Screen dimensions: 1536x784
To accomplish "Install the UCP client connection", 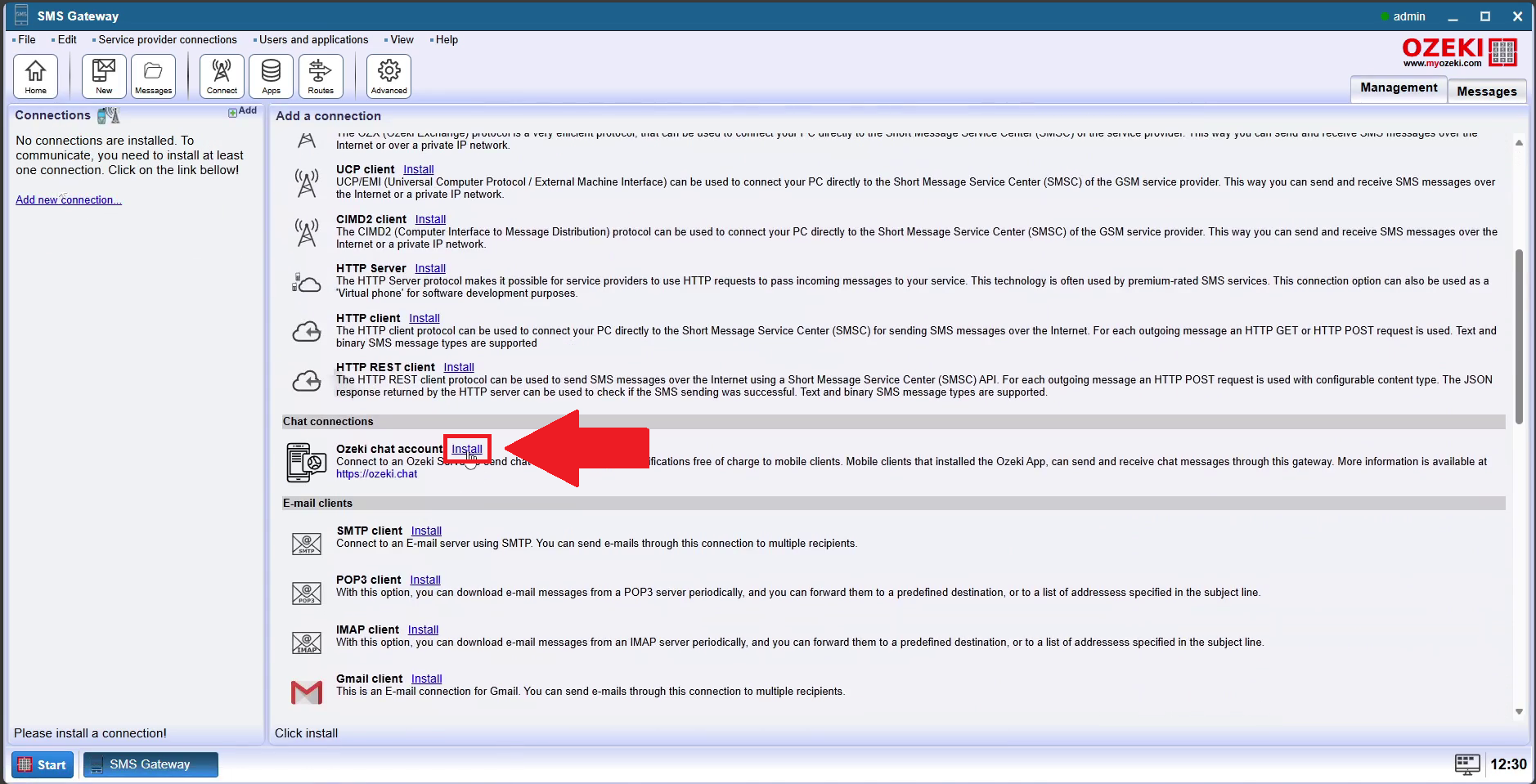I will point(419,169).
